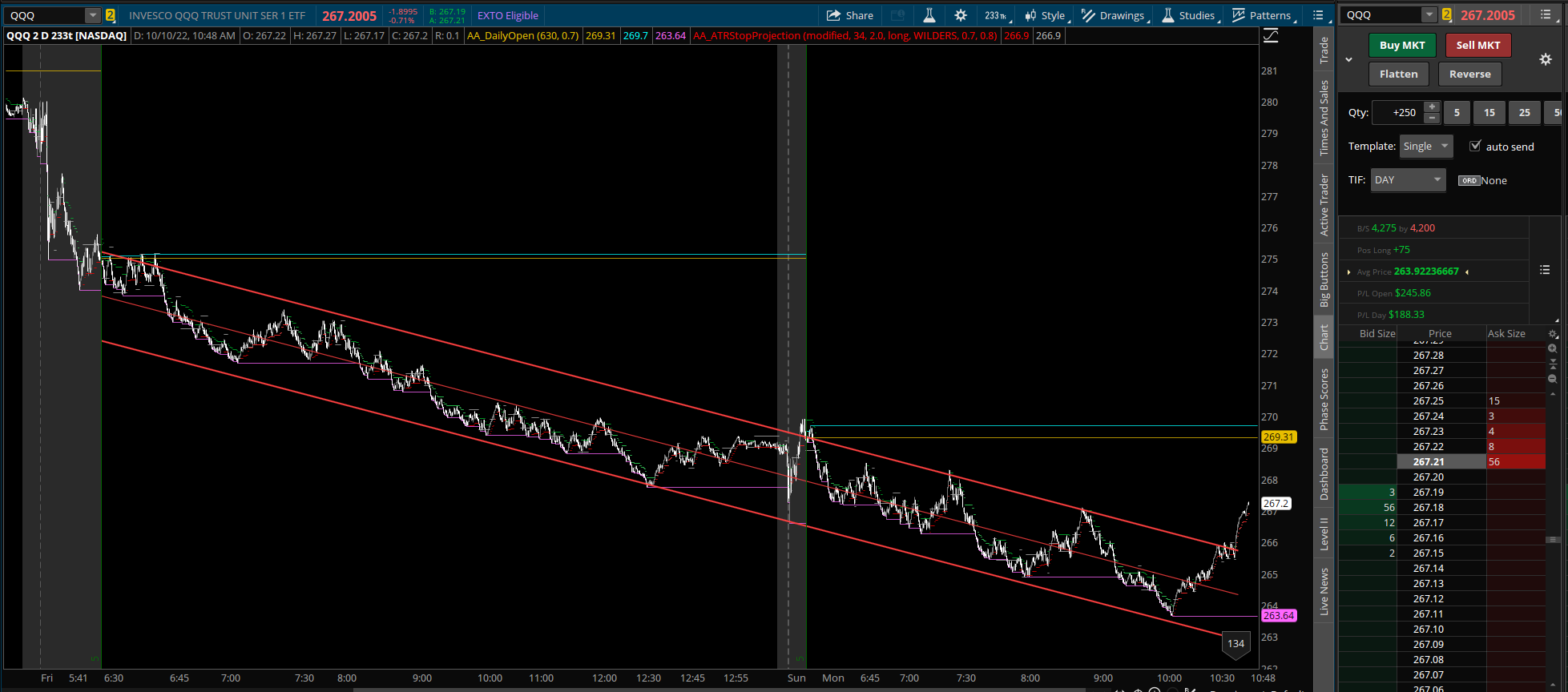Click the ORD None order indicator
Viewport: 1568px width, 692px height.
[1482, 180]
